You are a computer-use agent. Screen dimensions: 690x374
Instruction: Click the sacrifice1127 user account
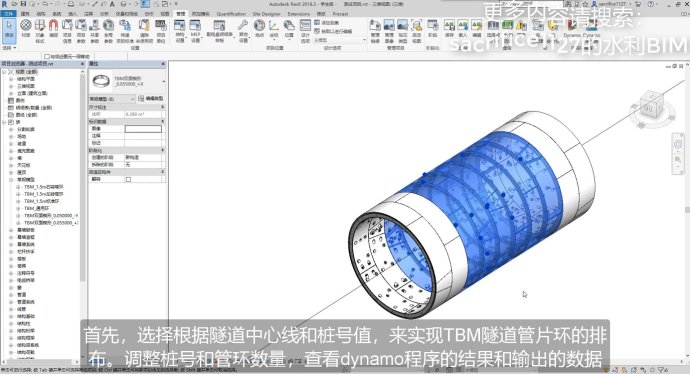tap(613, 4)
